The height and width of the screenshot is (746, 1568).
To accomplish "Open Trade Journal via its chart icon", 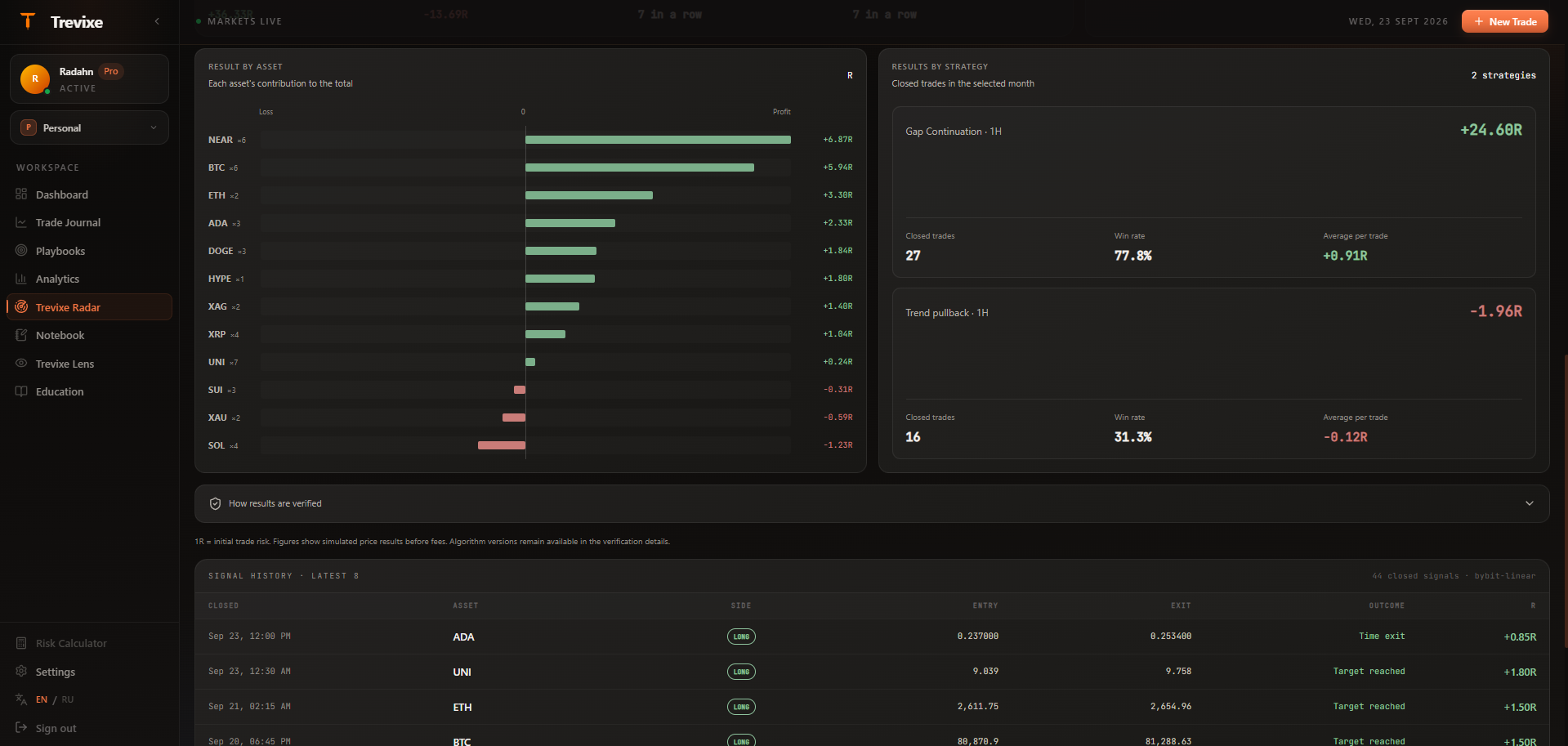I will [21, 222].
